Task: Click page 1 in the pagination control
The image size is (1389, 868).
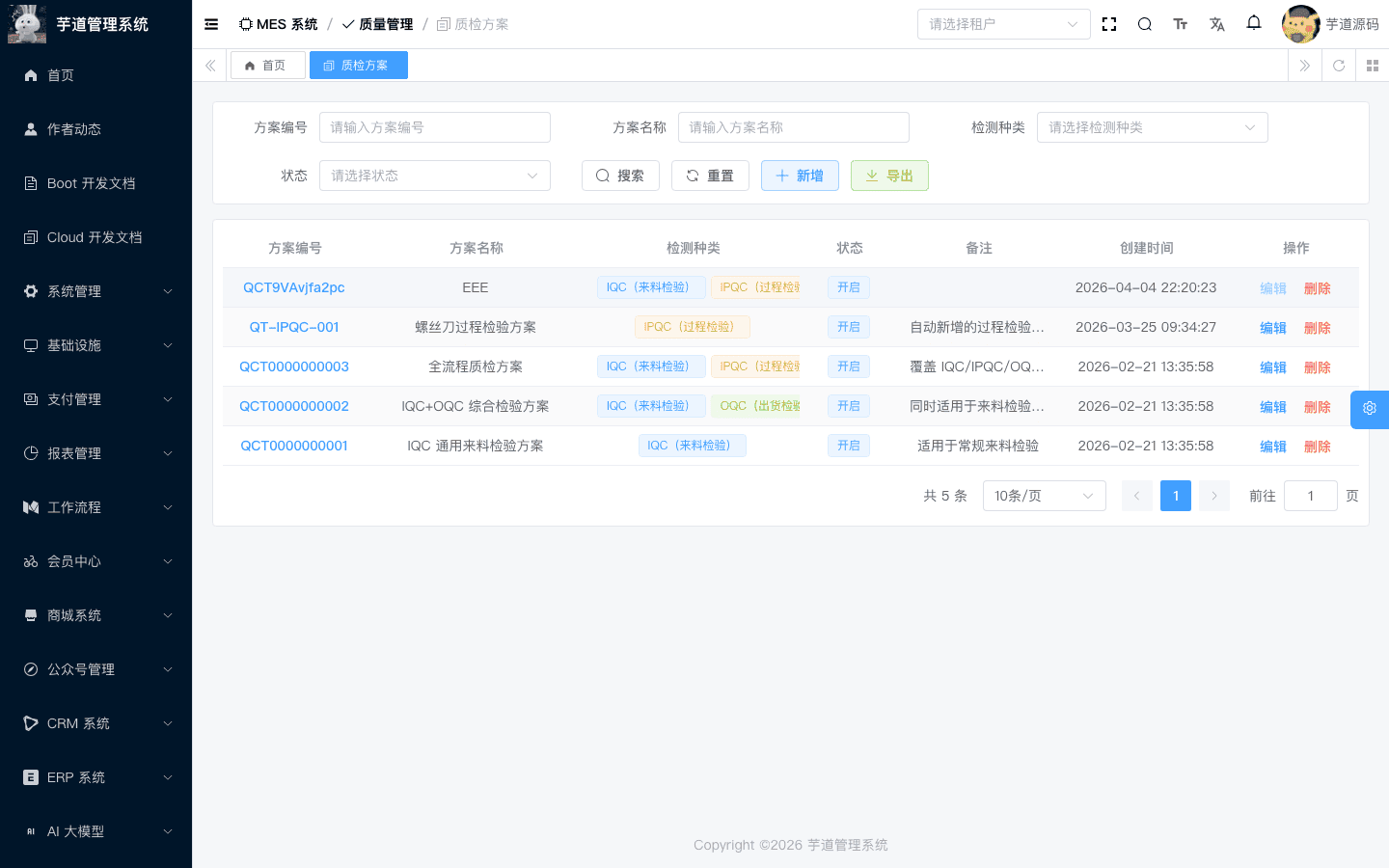Action: click(1175, 495)
